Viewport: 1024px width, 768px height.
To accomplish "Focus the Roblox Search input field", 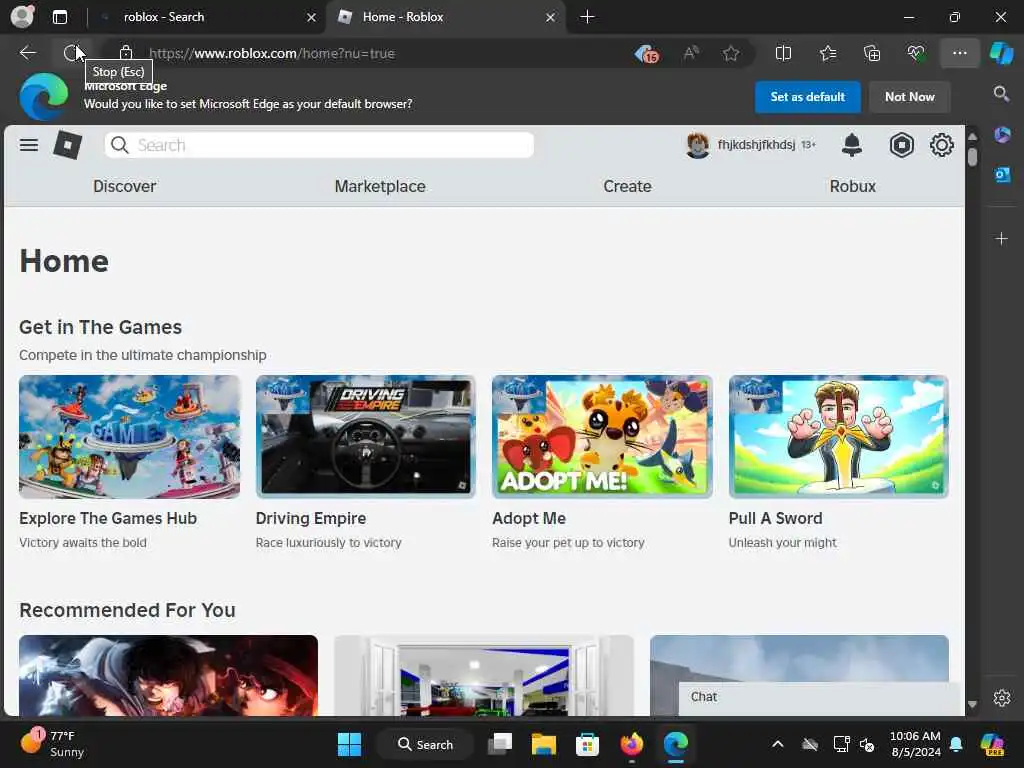I will pos(319,145).
